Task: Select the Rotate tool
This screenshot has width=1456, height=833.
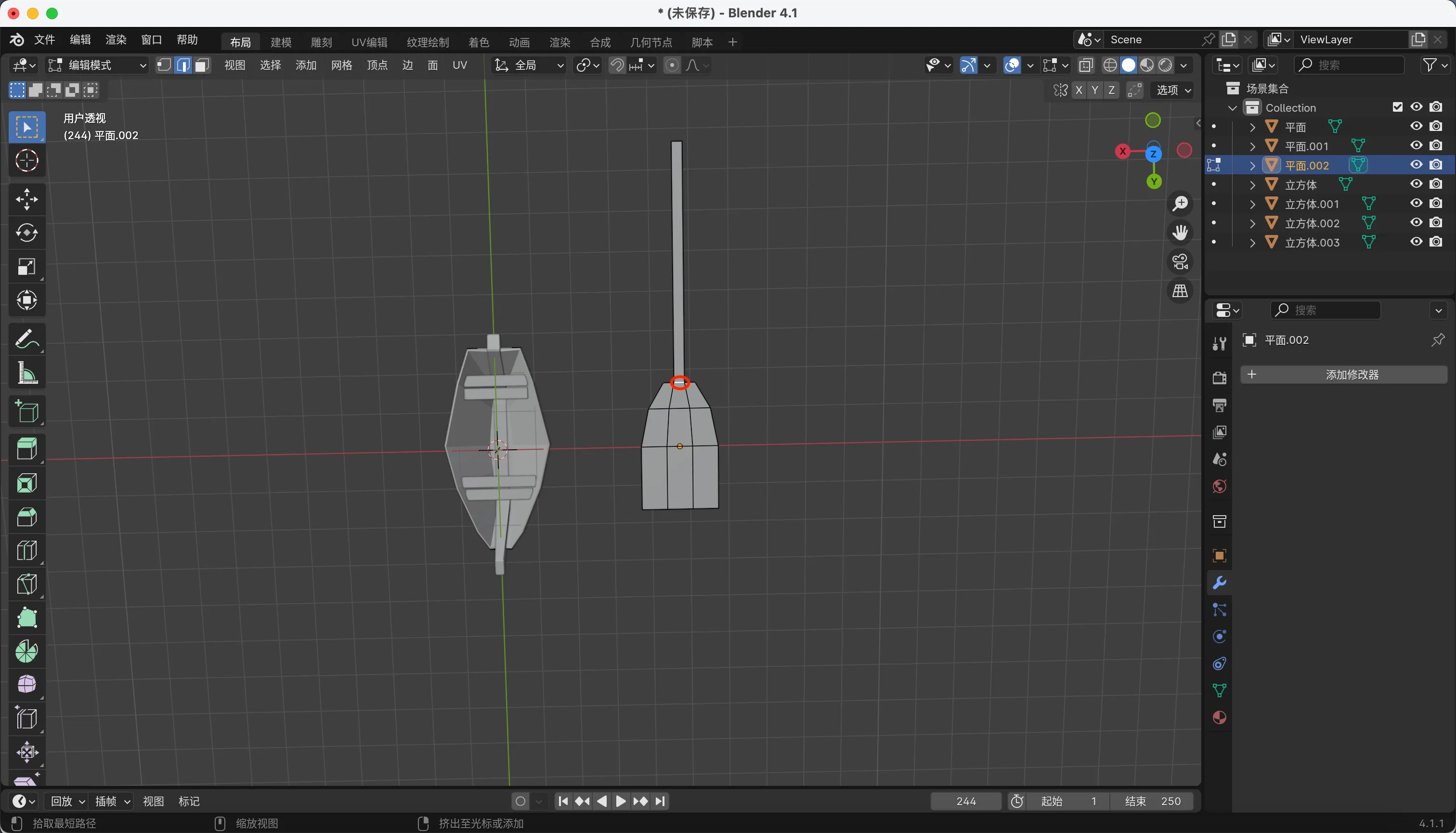Action: [26, 233]
